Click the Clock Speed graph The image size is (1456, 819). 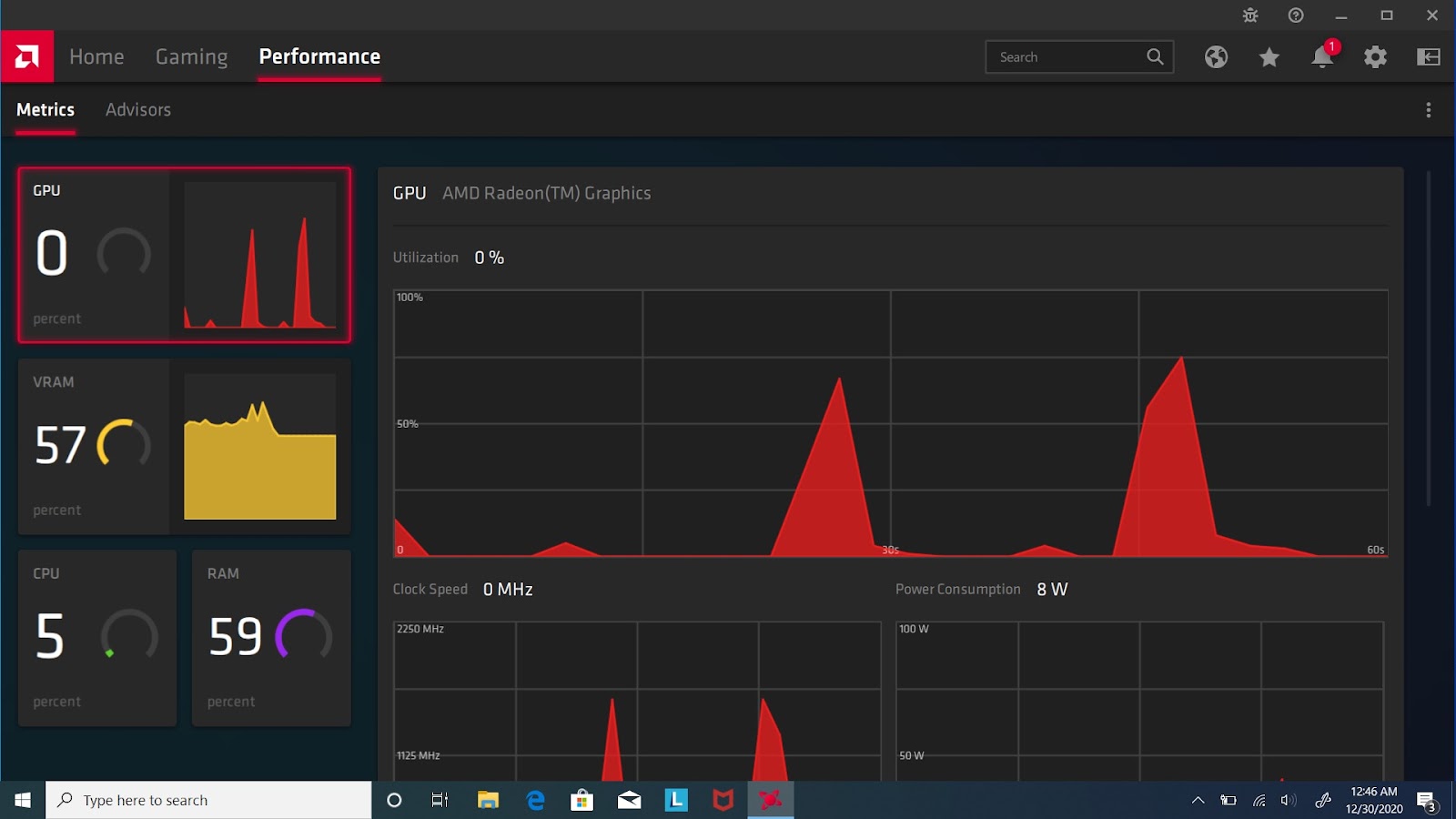[637, 701]
